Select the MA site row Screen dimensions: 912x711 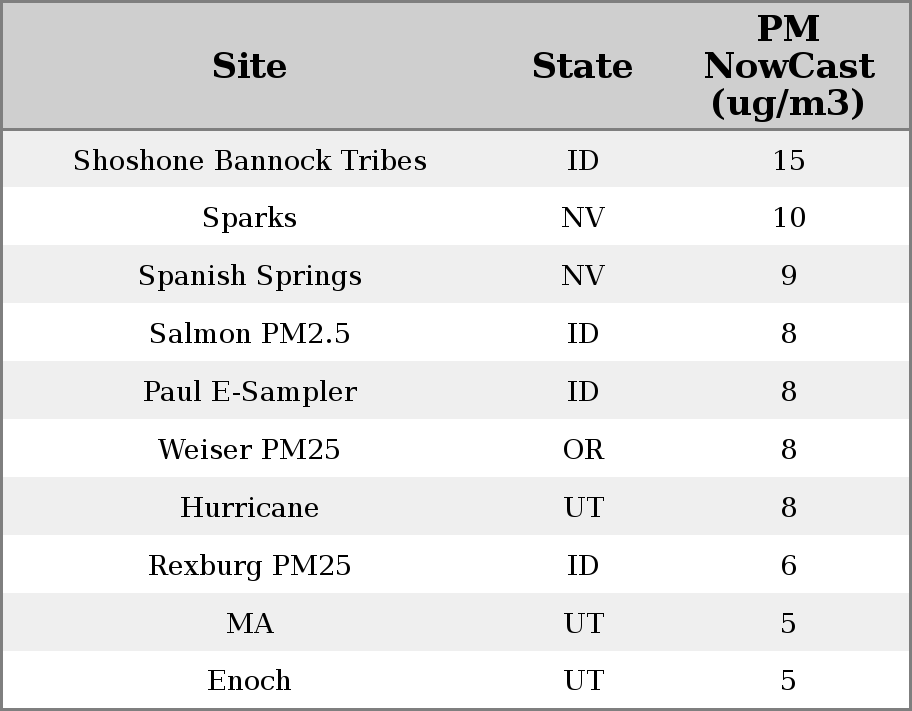[x=249, y=624]
